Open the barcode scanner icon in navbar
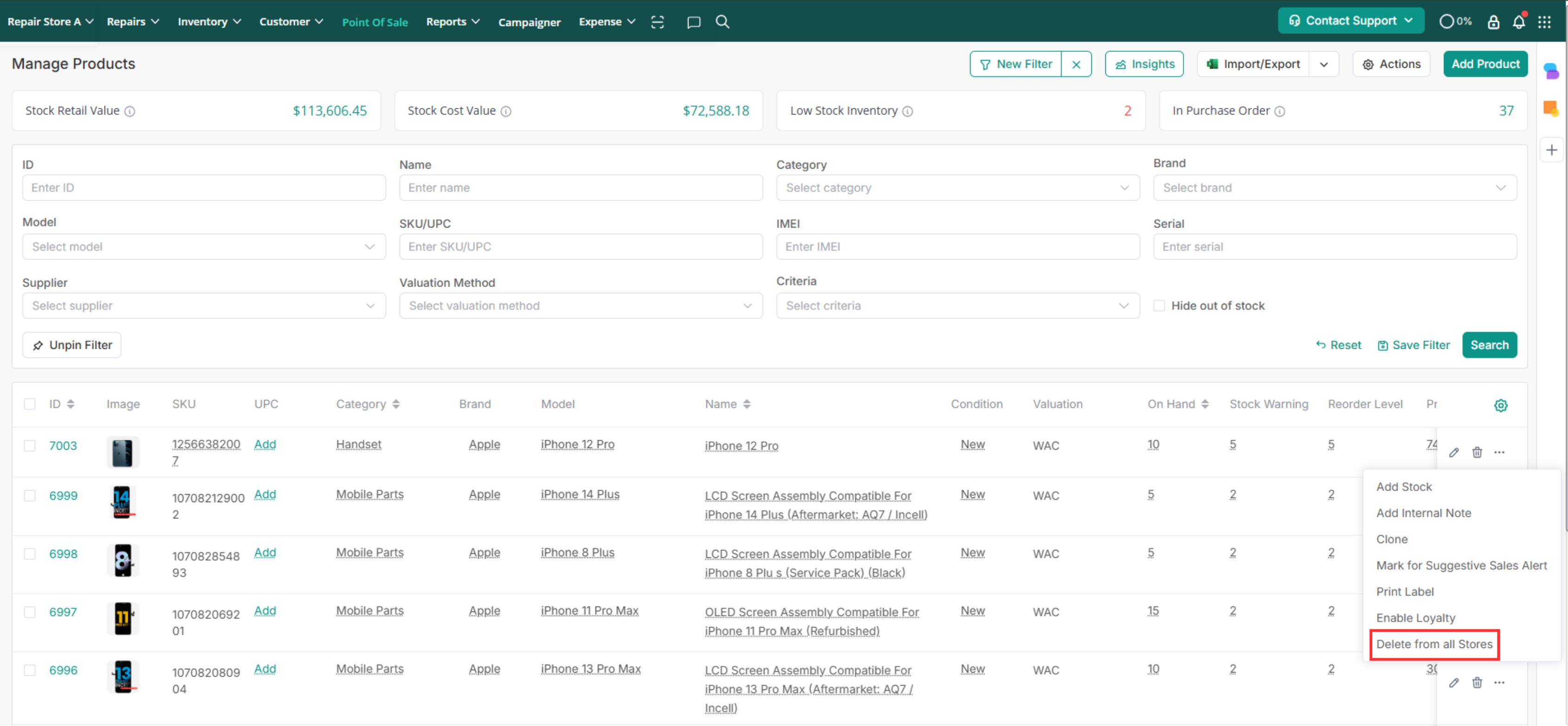The width and height of the screenshot is (1568, 726). [657, 22]
